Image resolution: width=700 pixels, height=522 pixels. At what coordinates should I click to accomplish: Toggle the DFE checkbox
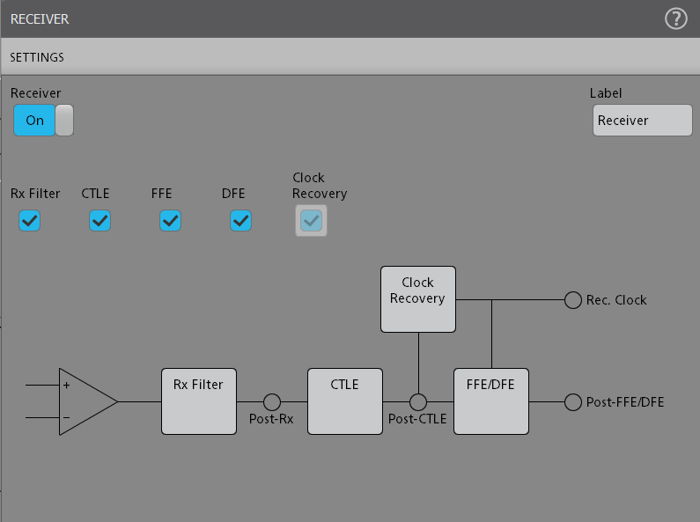click(241, 221)
